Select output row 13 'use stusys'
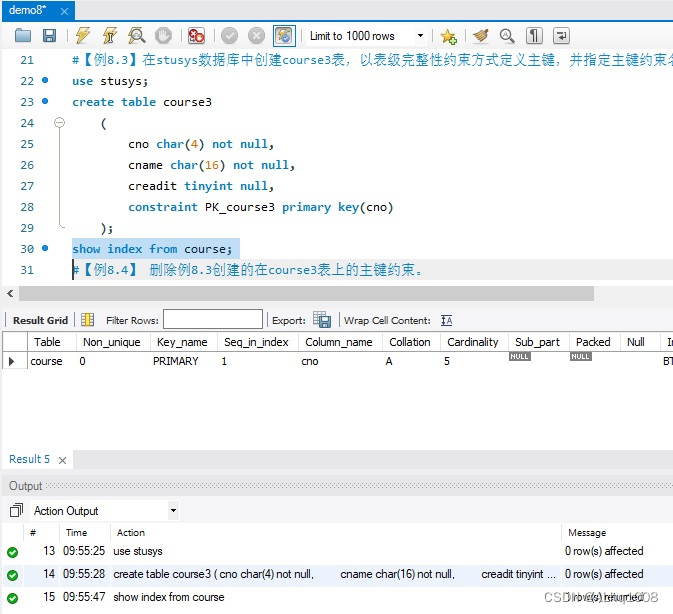Viewport: 673px width, 614px height. point(337,551)
